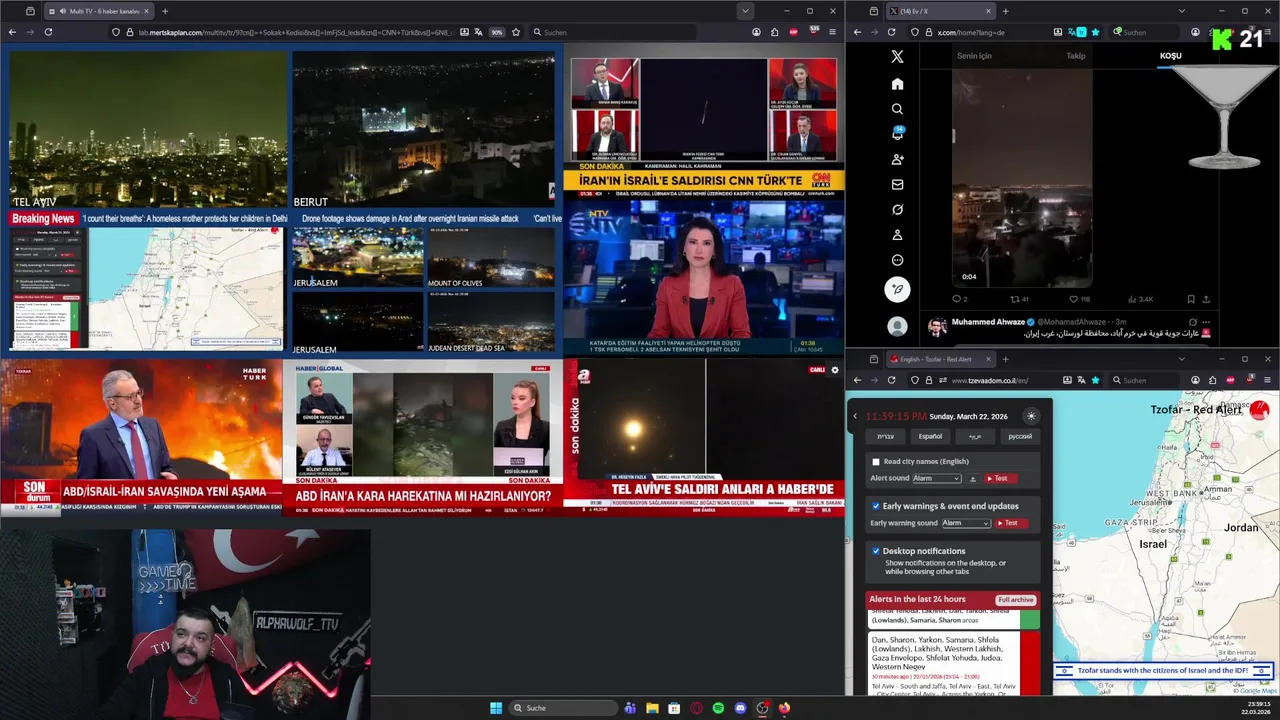
Task: Open tab list dropdown in Tzofar window
Action: click(x=1181, y=359)
